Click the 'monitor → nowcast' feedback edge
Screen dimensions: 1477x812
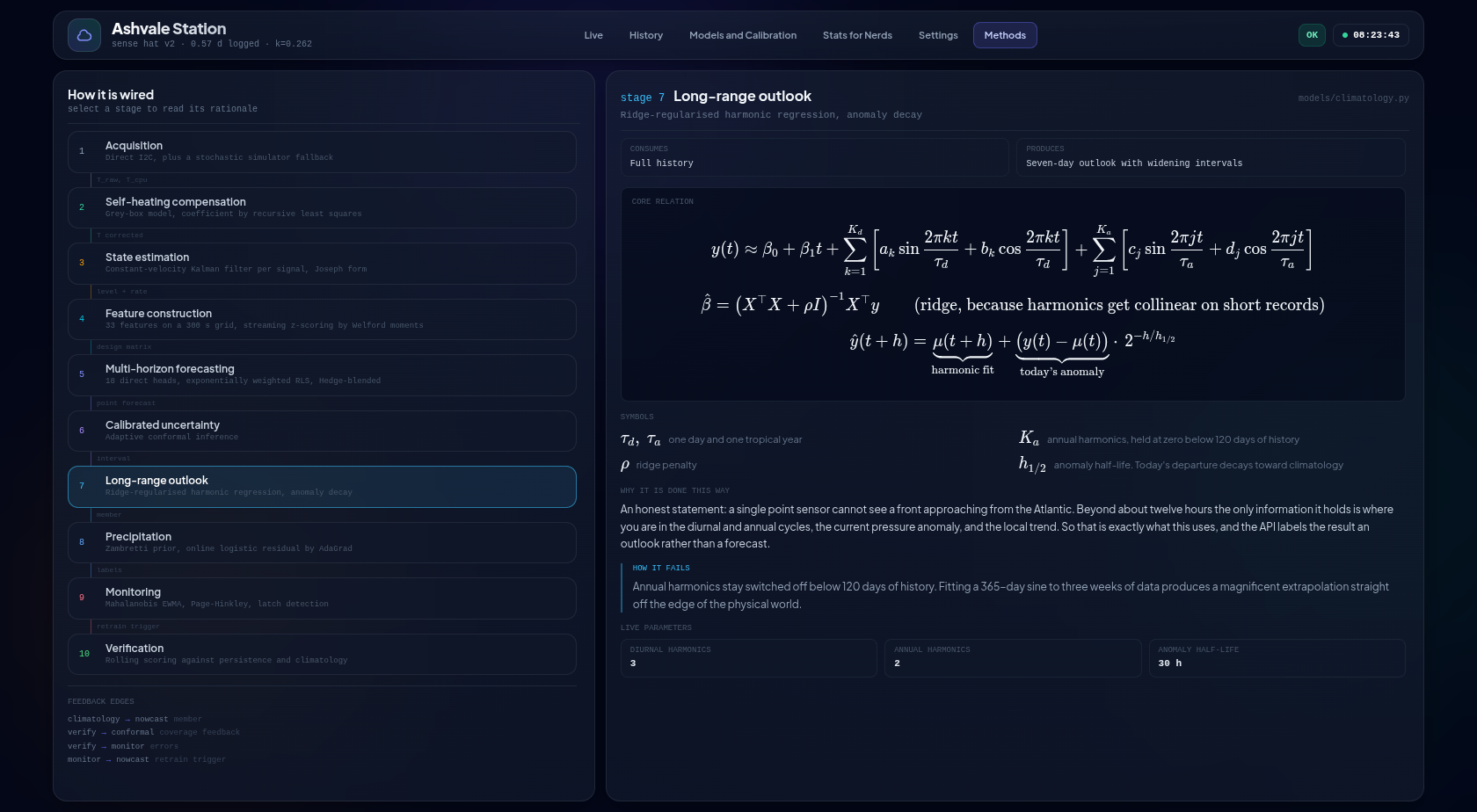click(147, 759)
